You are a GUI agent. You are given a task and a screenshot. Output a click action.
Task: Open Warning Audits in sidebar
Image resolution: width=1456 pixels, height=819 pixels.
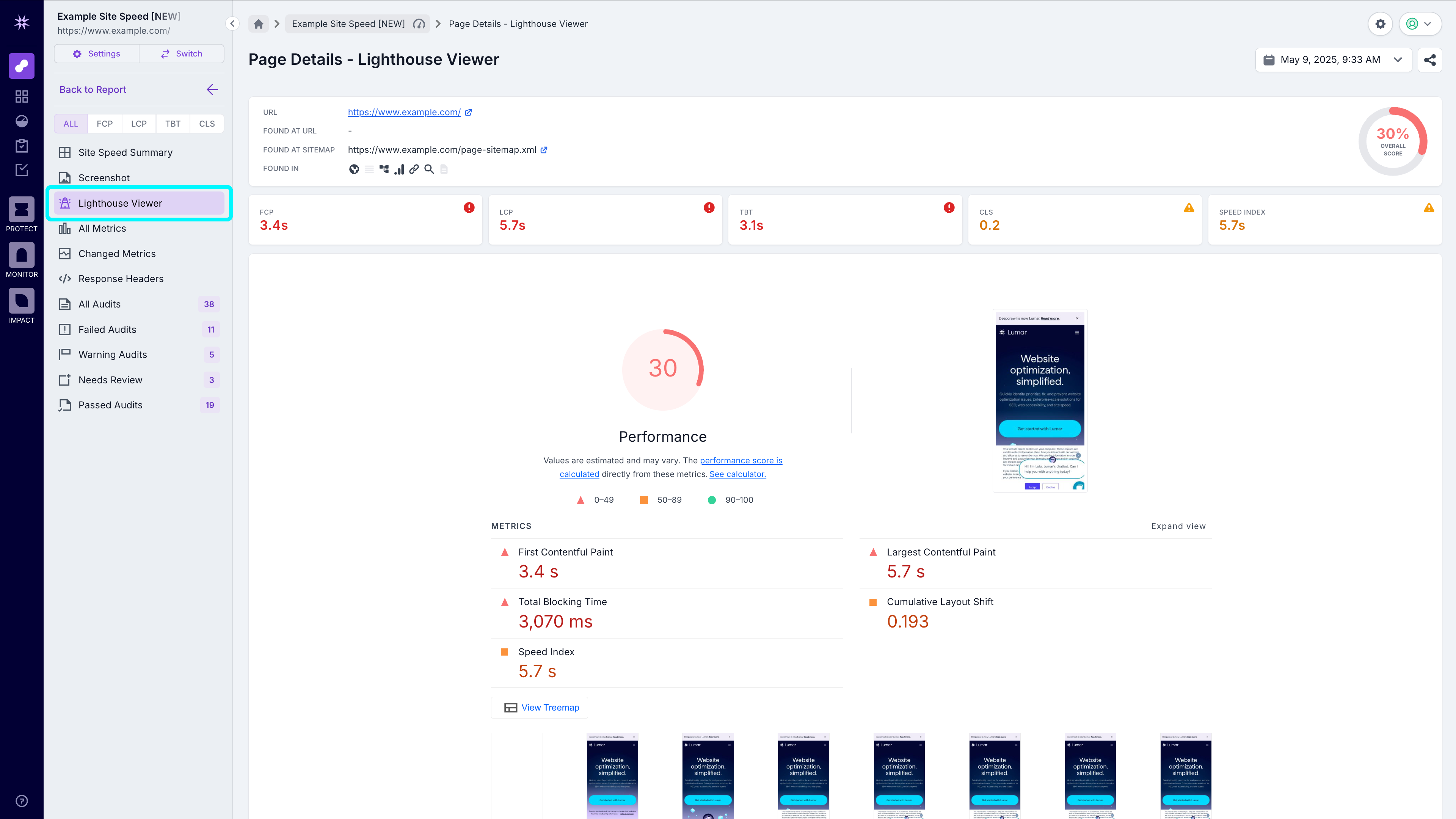(139, 355)
